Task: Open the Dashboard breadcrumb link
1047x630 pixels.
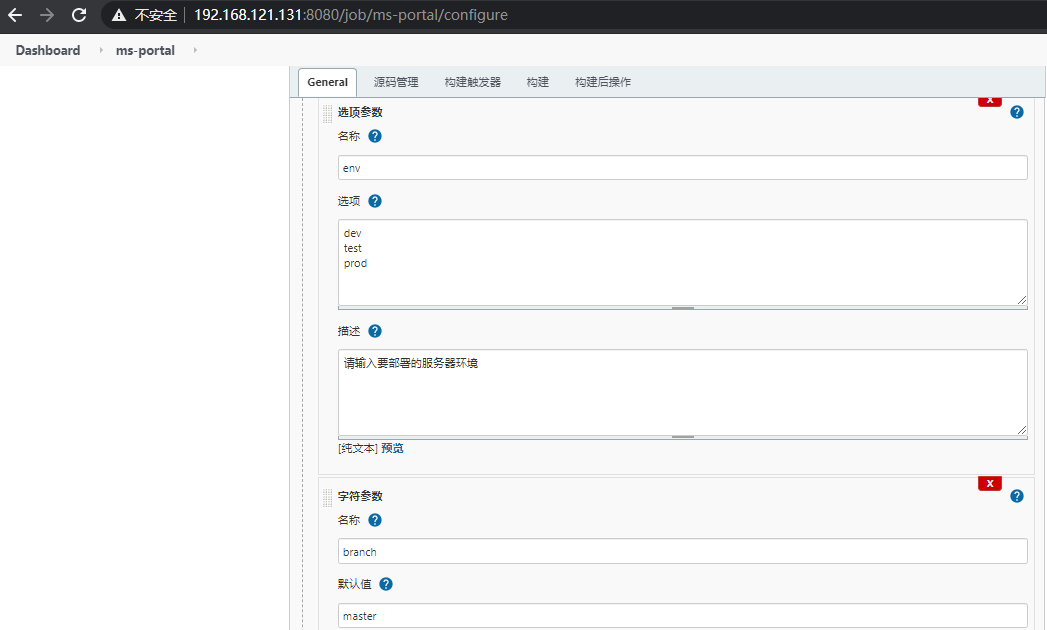Action: pos(48,51)
